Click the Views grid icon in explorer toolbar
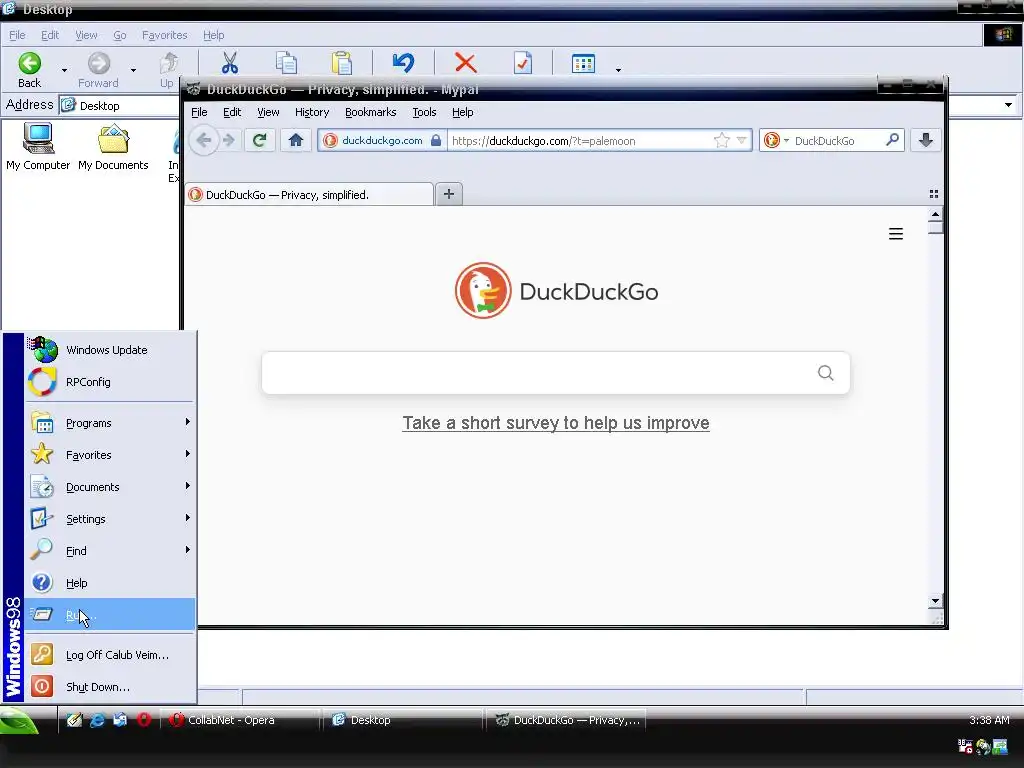1024x768 pixels. (583, 63)
